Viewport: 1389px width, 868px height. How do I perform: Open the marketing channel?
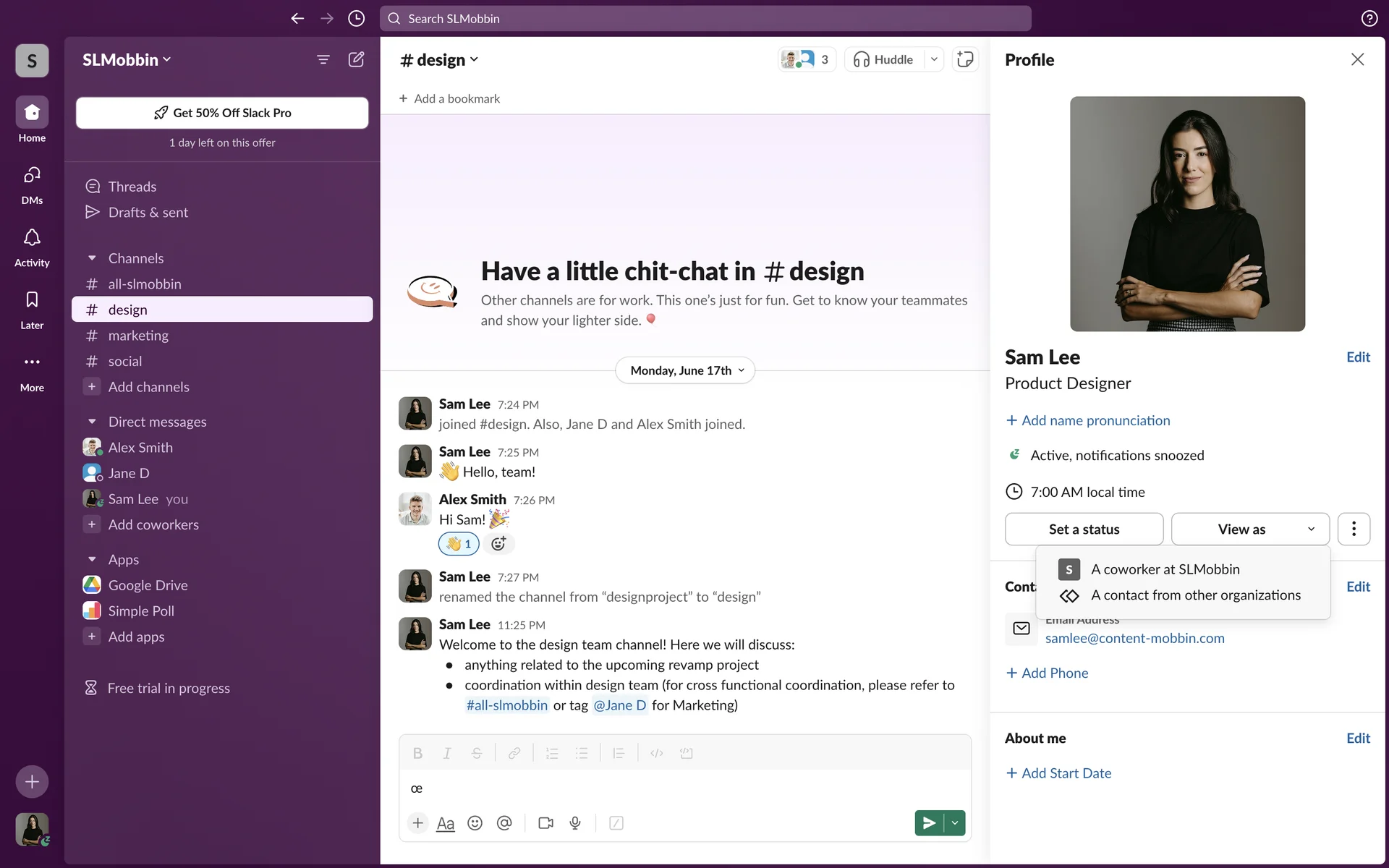coord(138,336)
